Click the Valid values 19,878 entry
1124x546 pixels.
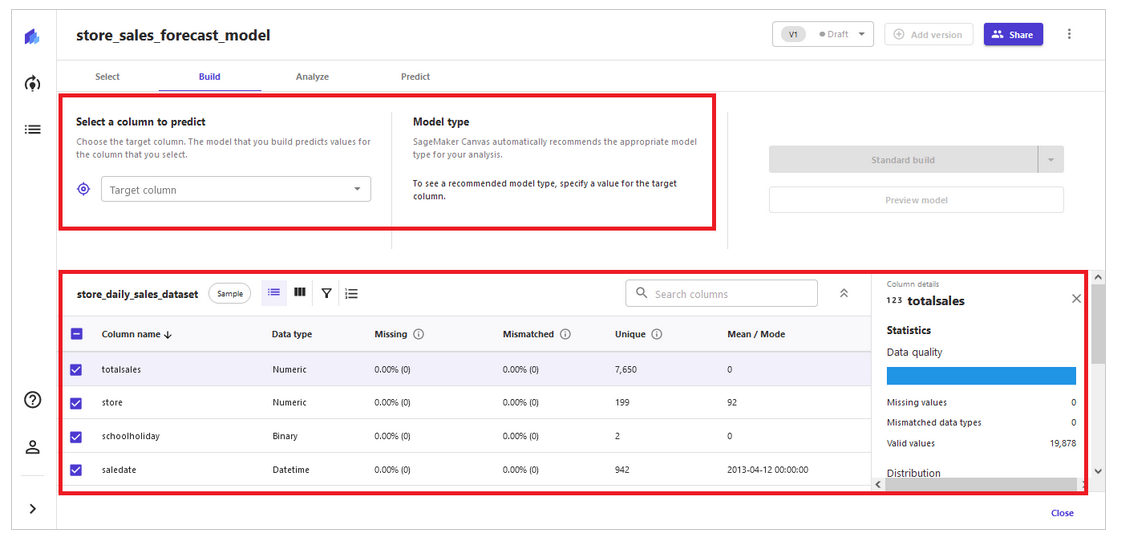[981, 444]
